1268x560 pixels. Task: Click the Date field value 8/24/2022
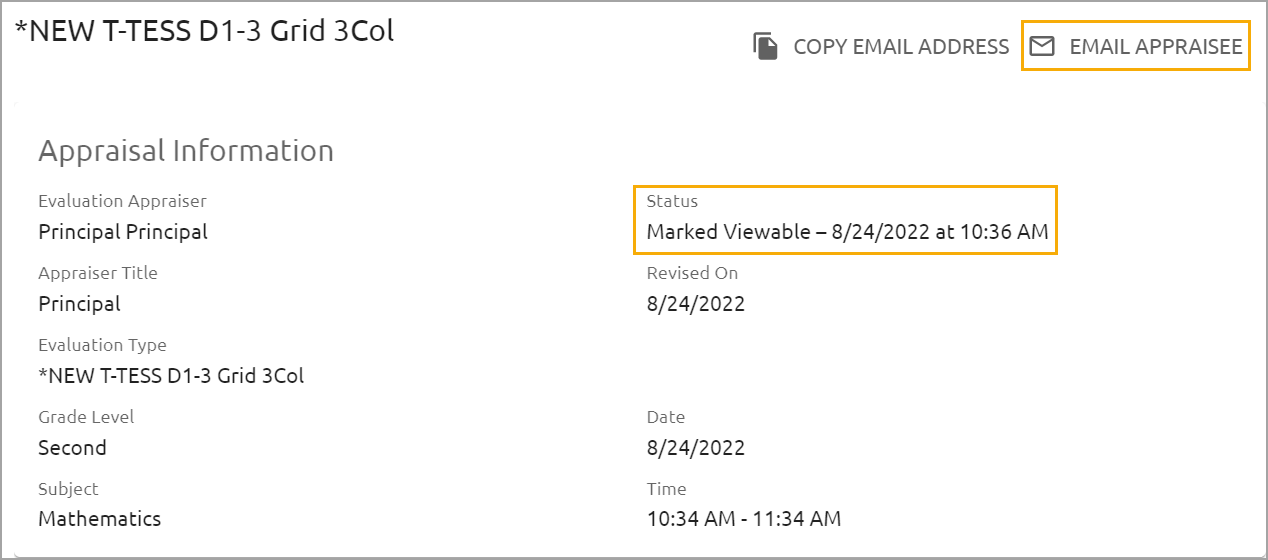click(696, 448)
